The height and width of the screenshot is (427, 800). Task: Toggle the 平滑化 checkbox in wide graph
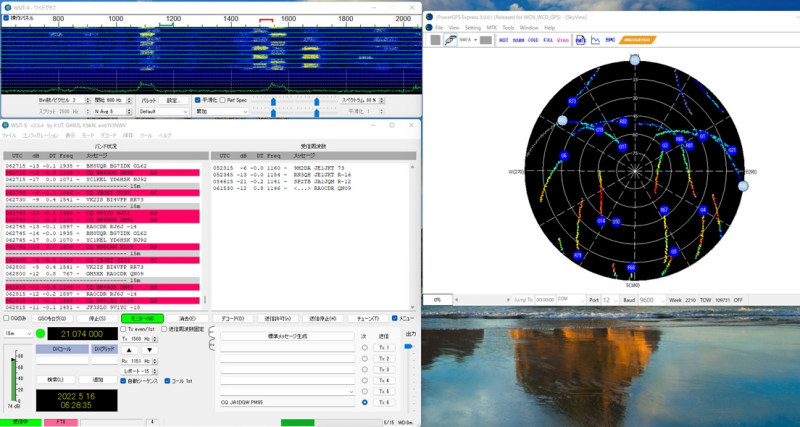point(197,101)
